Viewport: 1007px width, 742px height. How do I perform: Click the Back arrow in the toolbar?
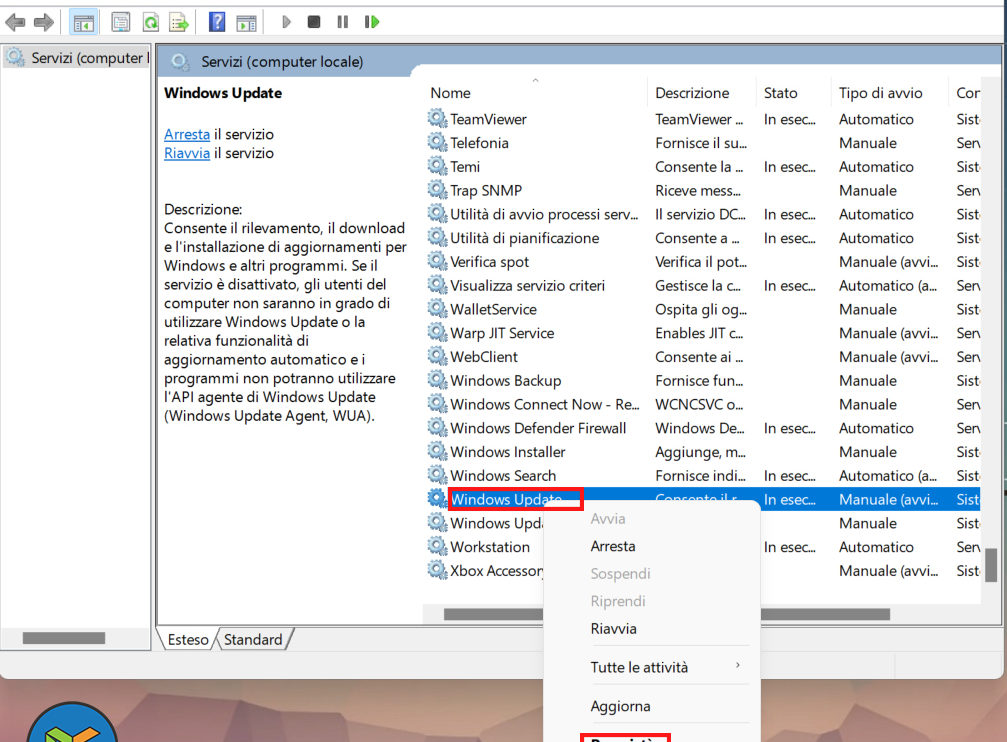click(x=15, y=22)
